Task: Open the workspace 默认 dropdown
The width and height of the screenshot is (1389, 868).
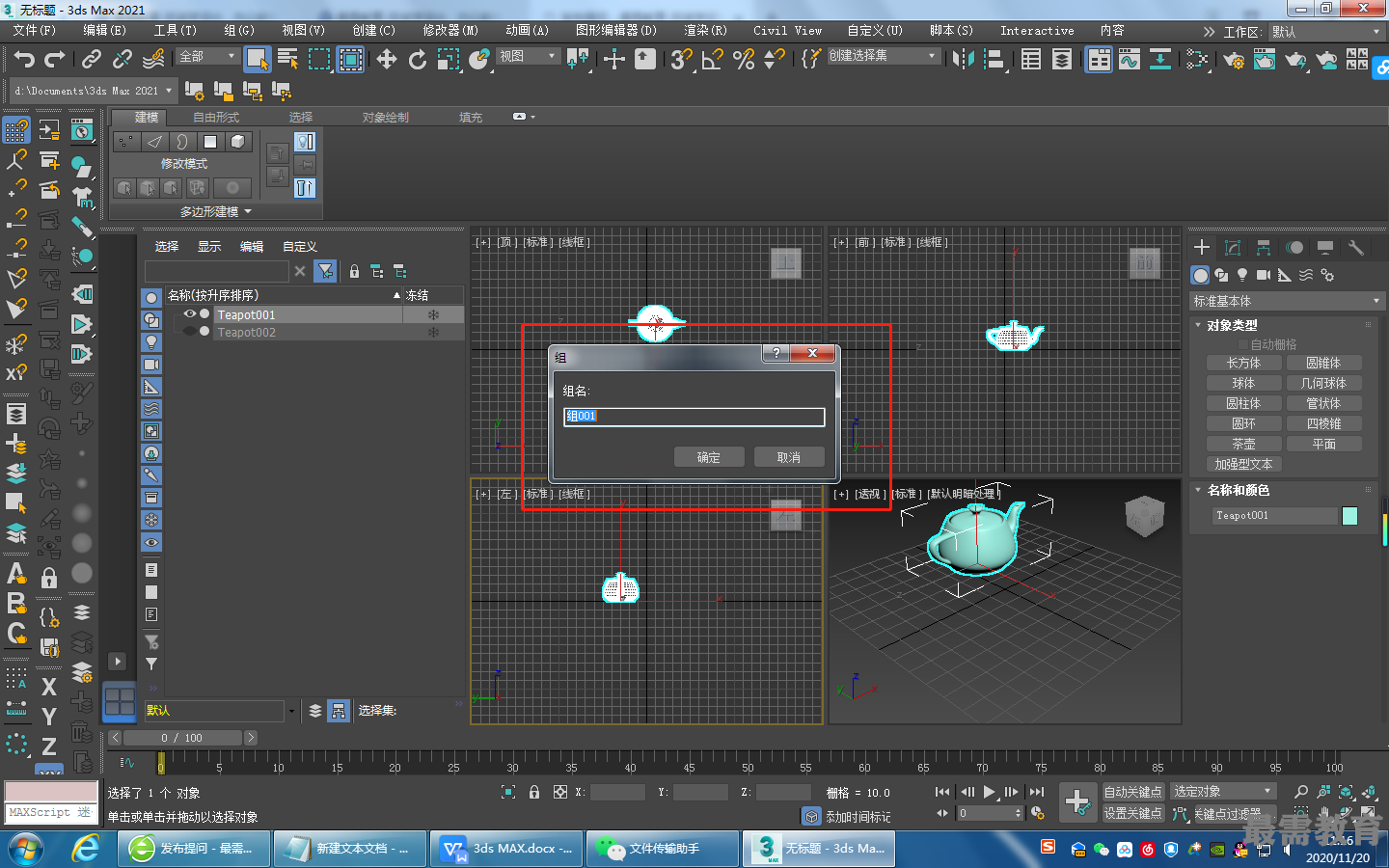Action: point(1327,32)
